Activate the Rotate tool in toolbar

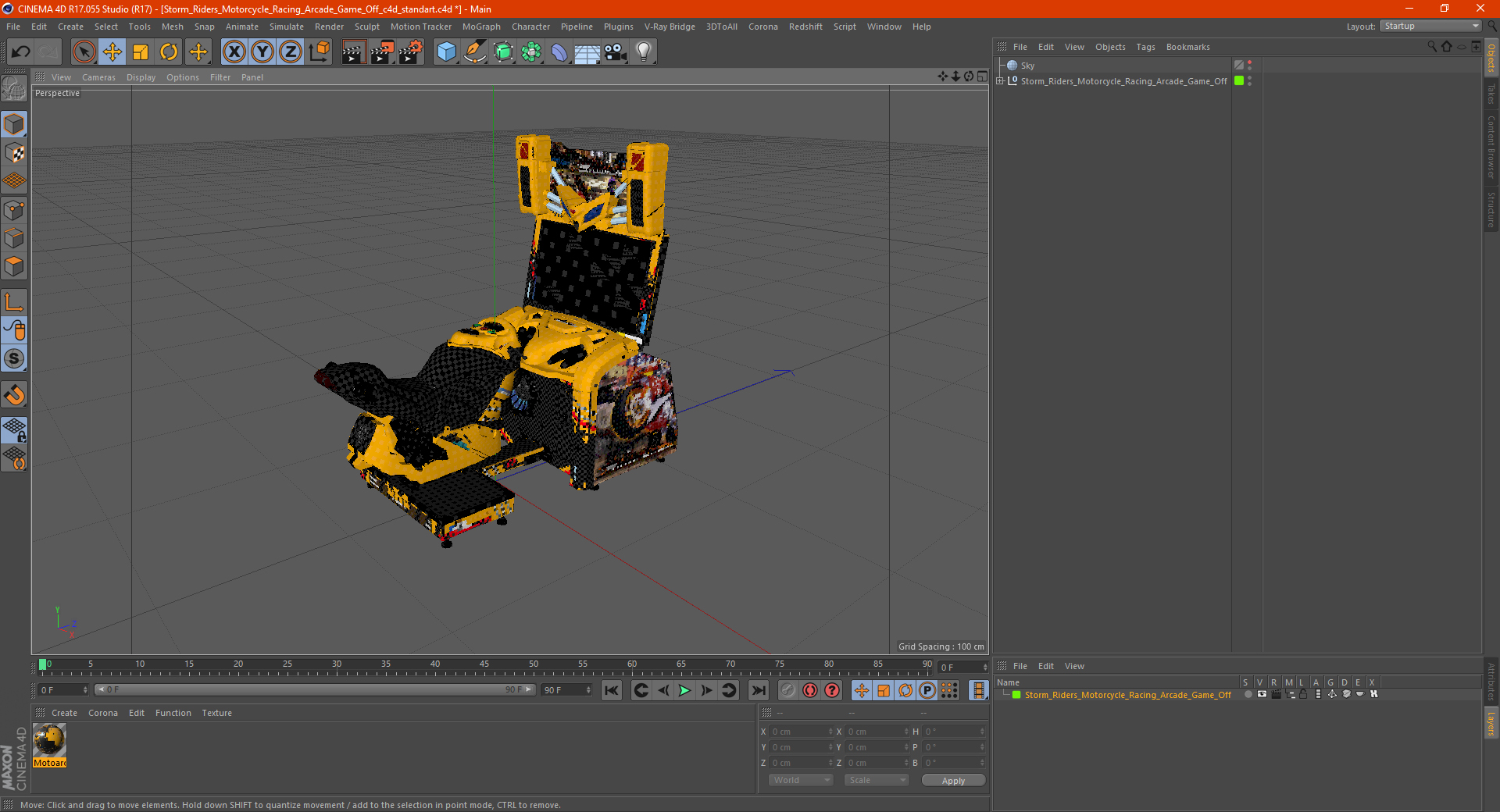169,52
